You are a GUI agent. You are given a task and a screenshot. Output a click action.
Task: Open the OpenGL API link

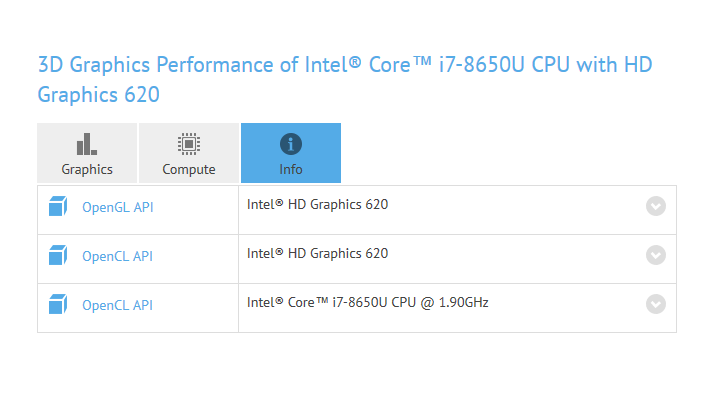point(118,207)
